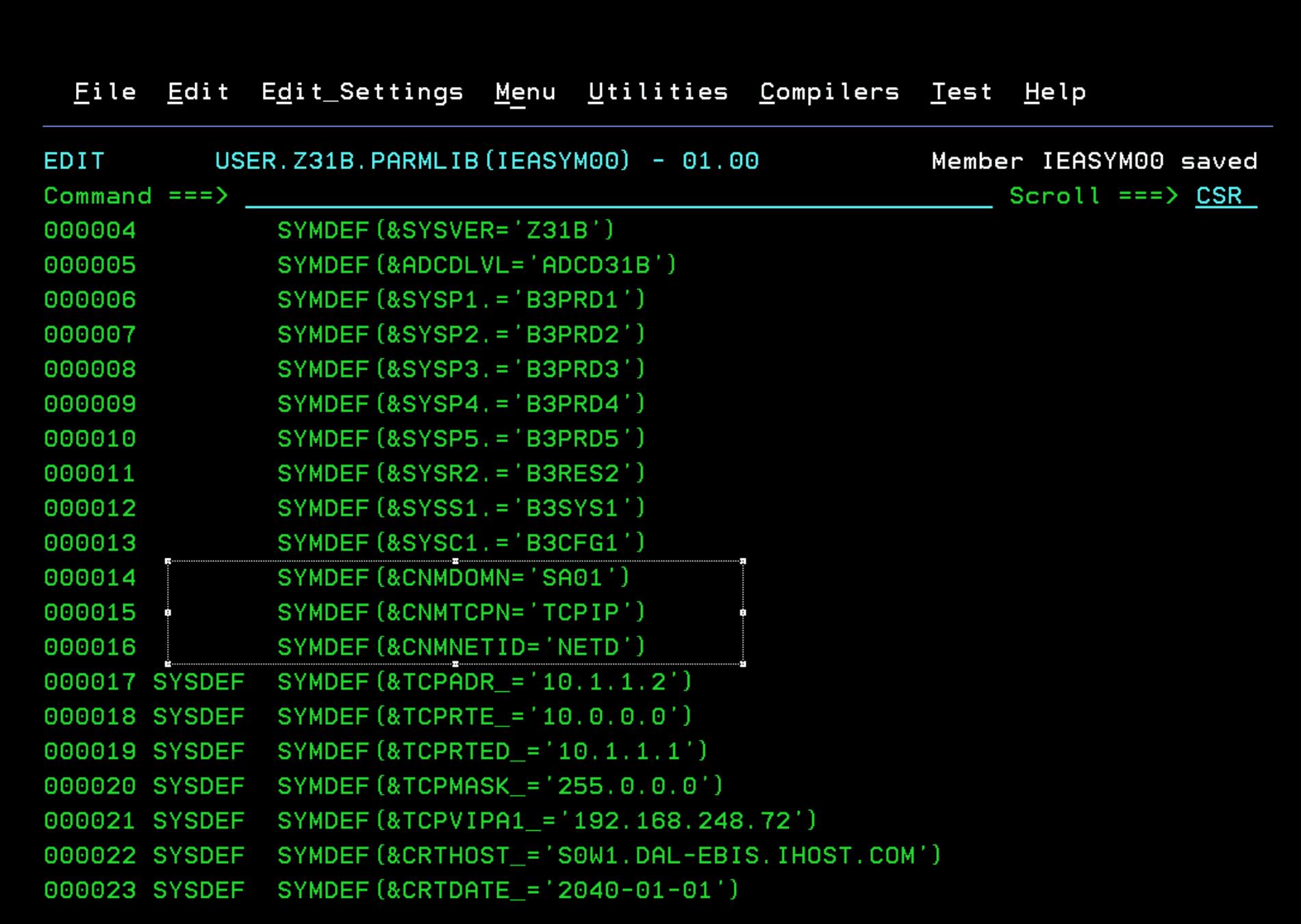Image resolution: width=1301 pixels, height=924 pixels.
Task: Open the Menu pull-down
Action: click(x=525, y=92)
